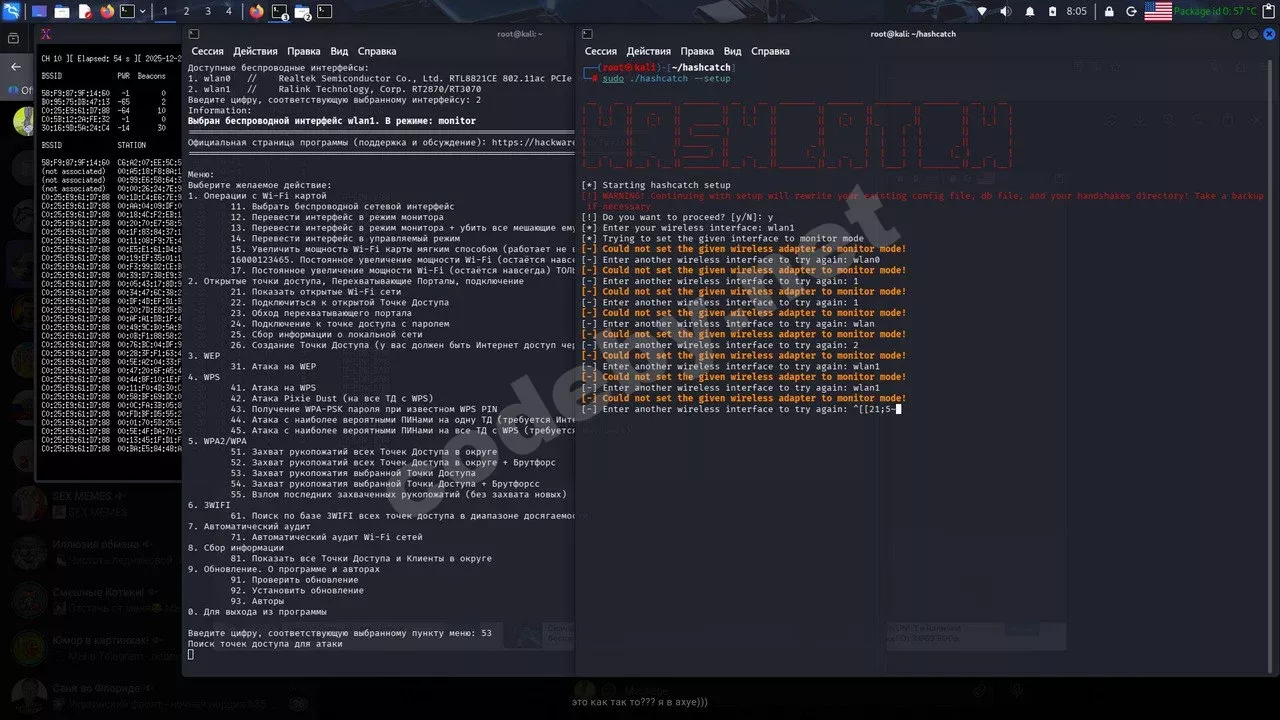
Task: Switch to workspace 4
Action: (229, 12)
